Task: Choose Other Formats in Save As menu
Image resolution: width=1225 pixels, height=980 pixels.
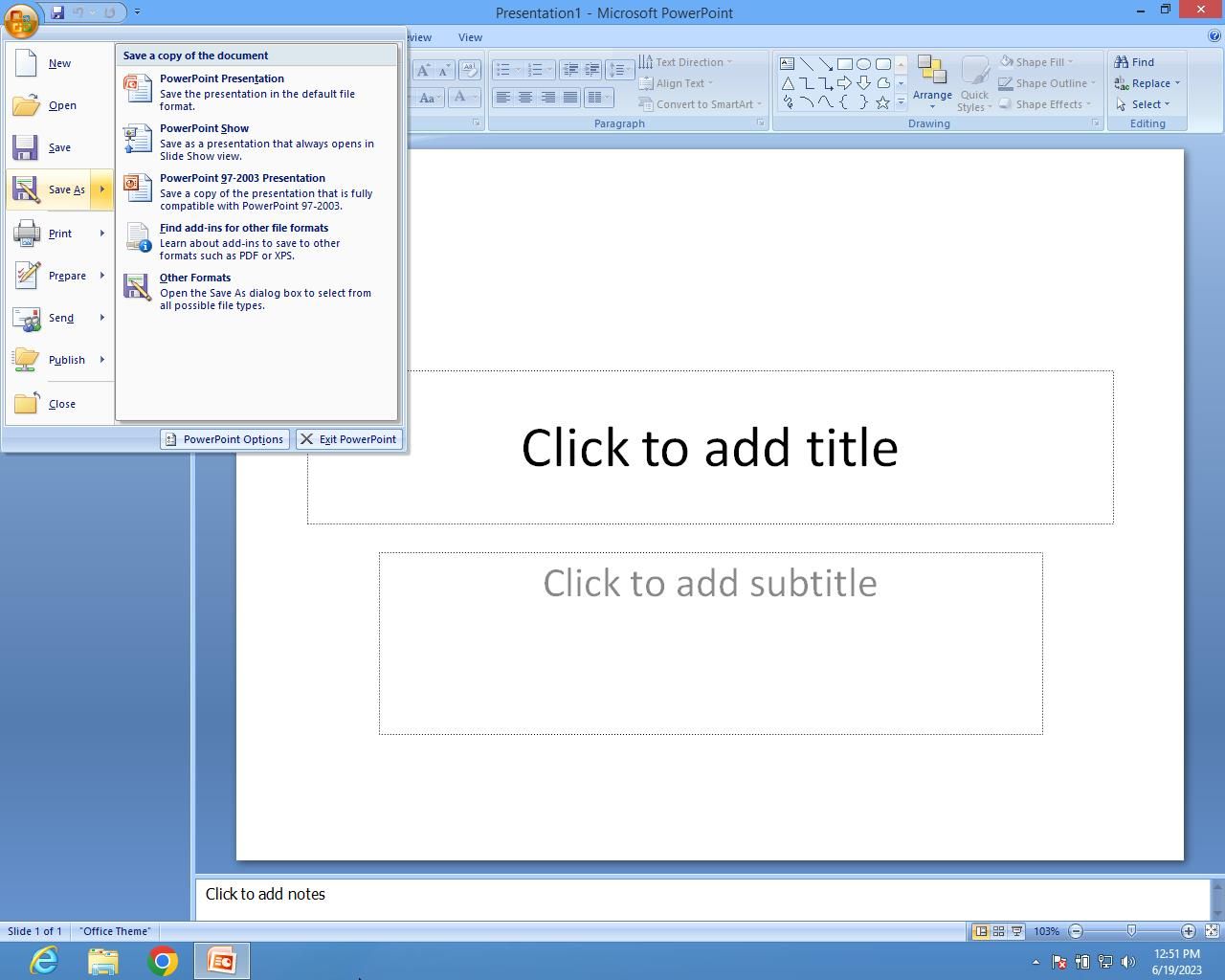Action: coord(195,278)
